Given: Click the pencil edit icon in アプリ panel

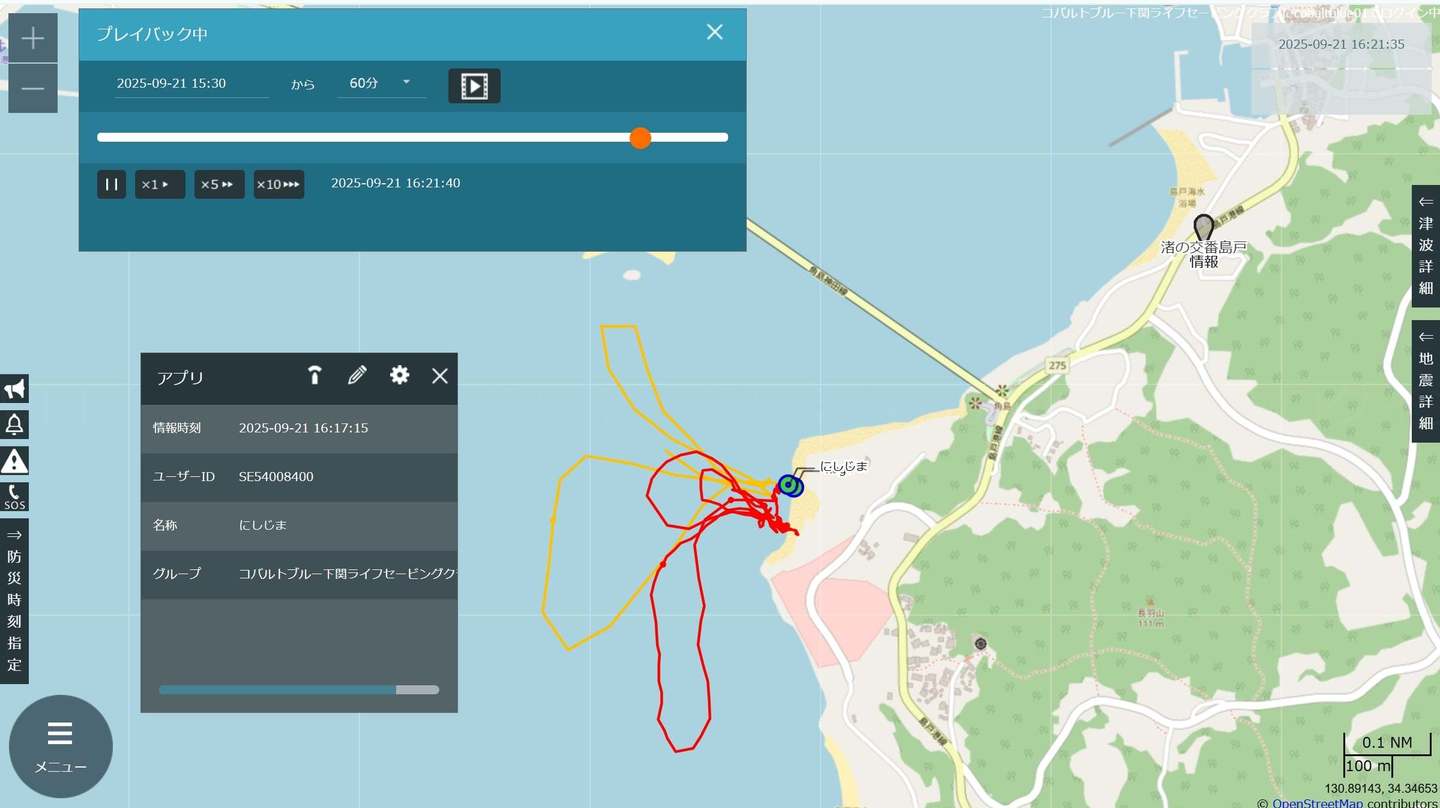Looking at the screenshot, I should tap(357, 376).
